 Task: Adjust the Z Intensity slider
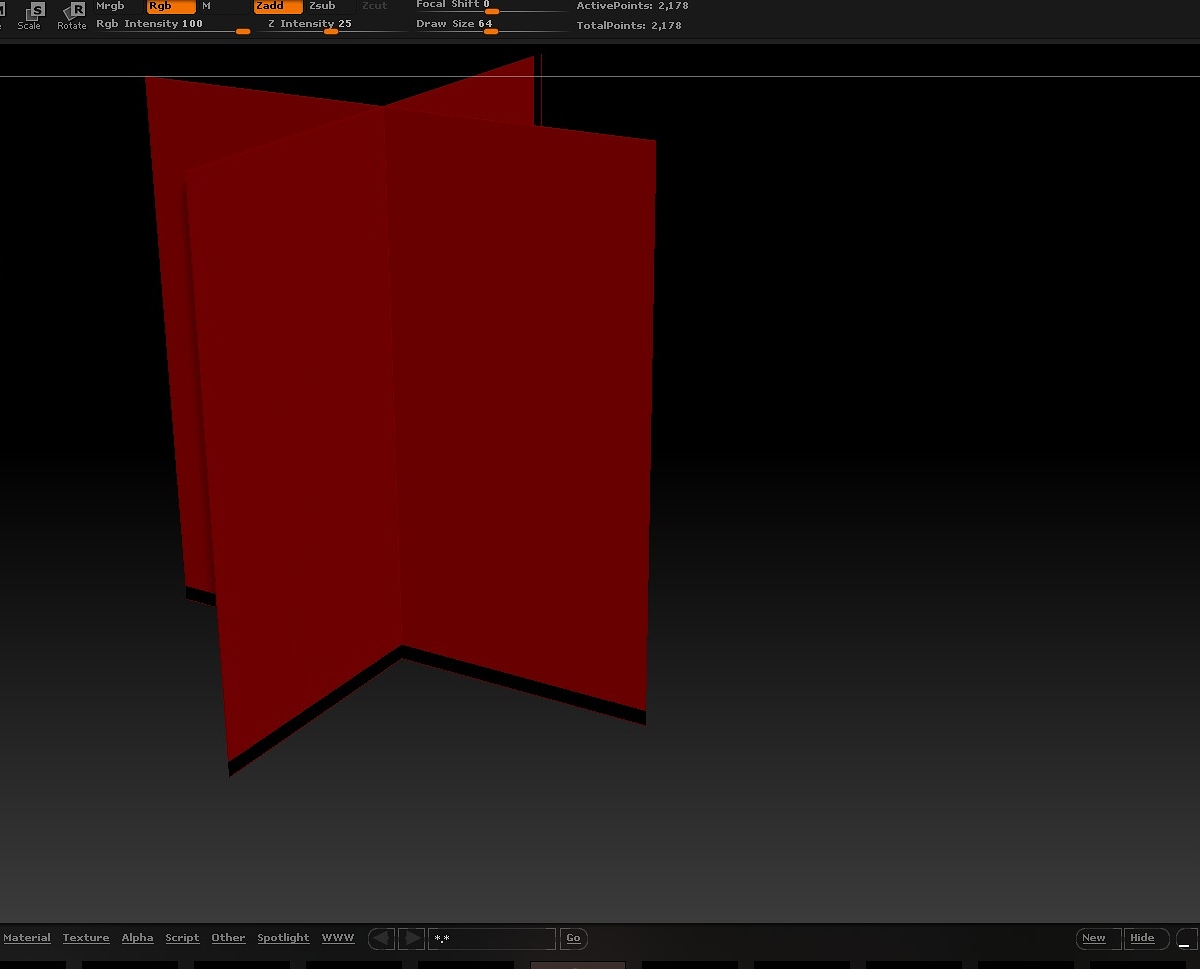333,25
